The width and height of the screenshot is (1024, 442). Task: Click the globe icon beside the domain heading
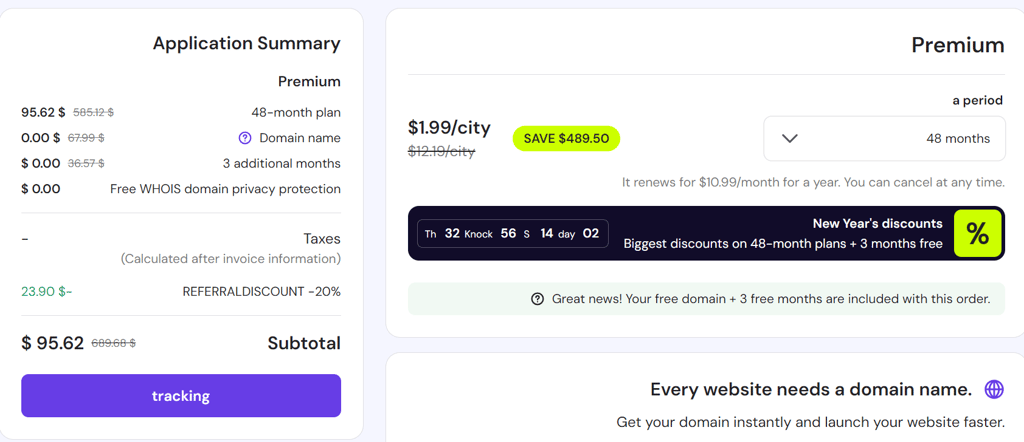pyautogui.click(x=993, y=389)
